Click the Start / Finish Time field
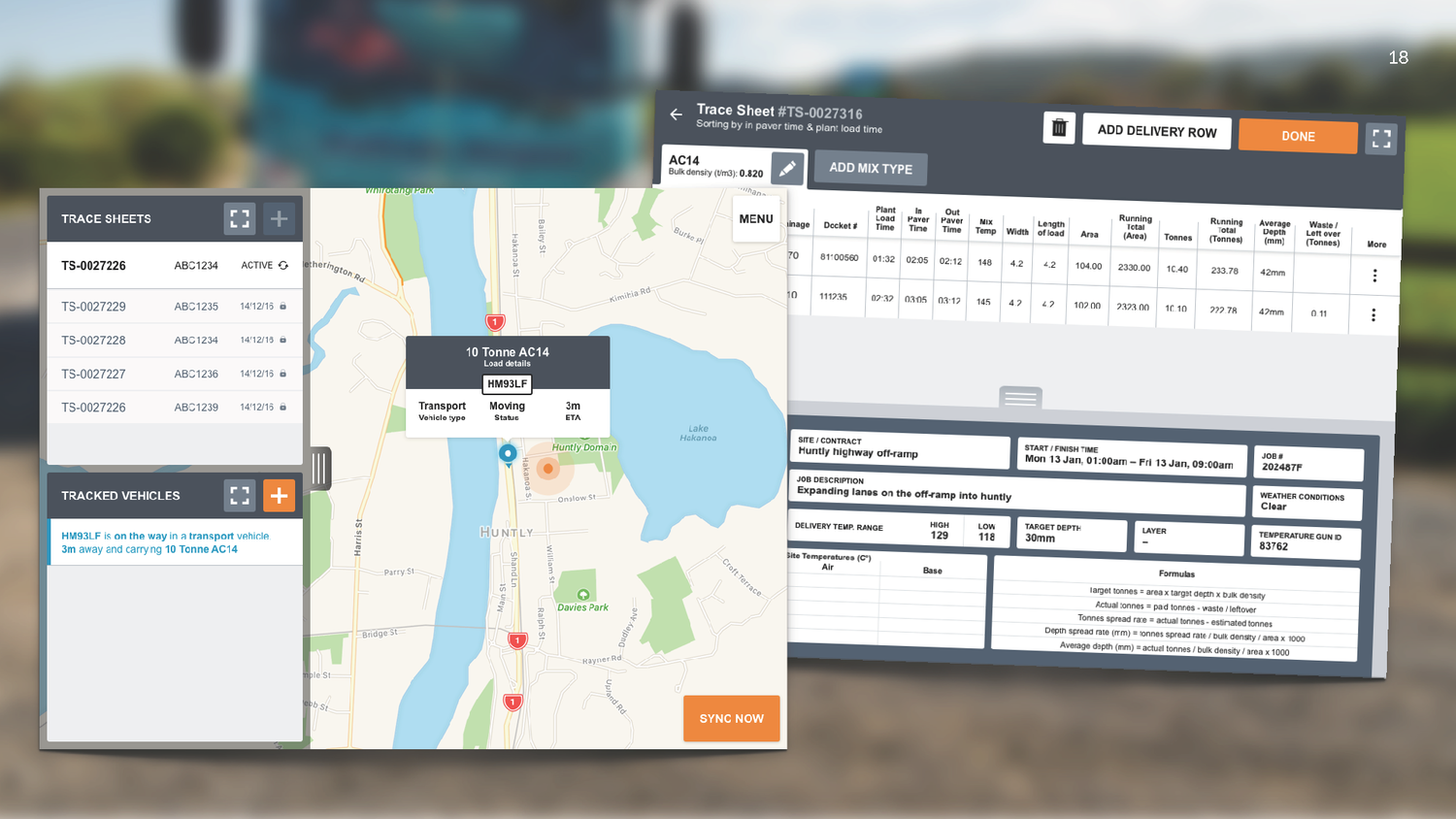Screen dimensions: 1456x819 tap(1131, 457)
